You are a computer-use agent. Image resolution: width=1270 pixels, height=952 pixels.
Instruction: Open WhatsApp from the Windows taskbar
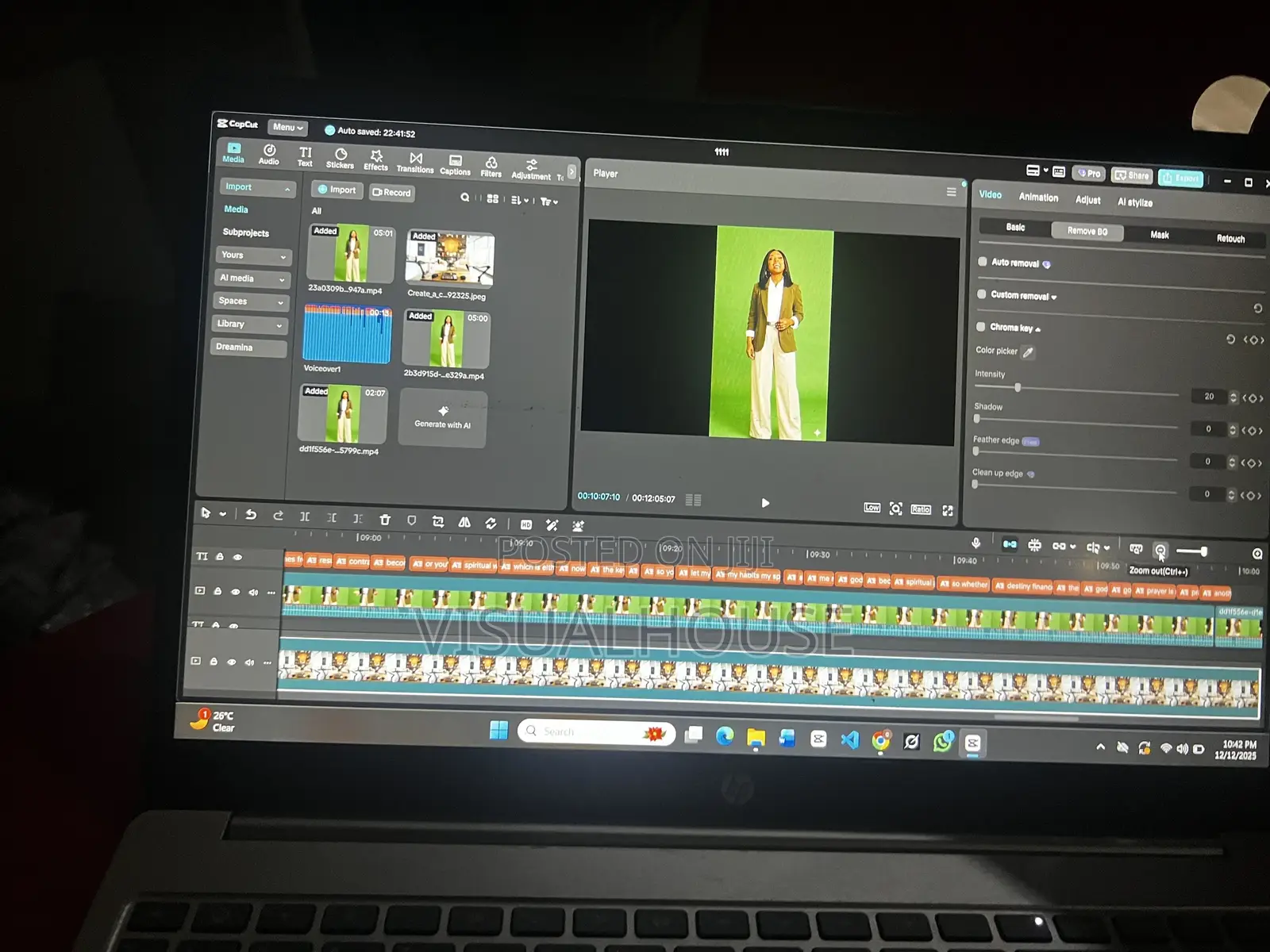(x=942, y=741)
